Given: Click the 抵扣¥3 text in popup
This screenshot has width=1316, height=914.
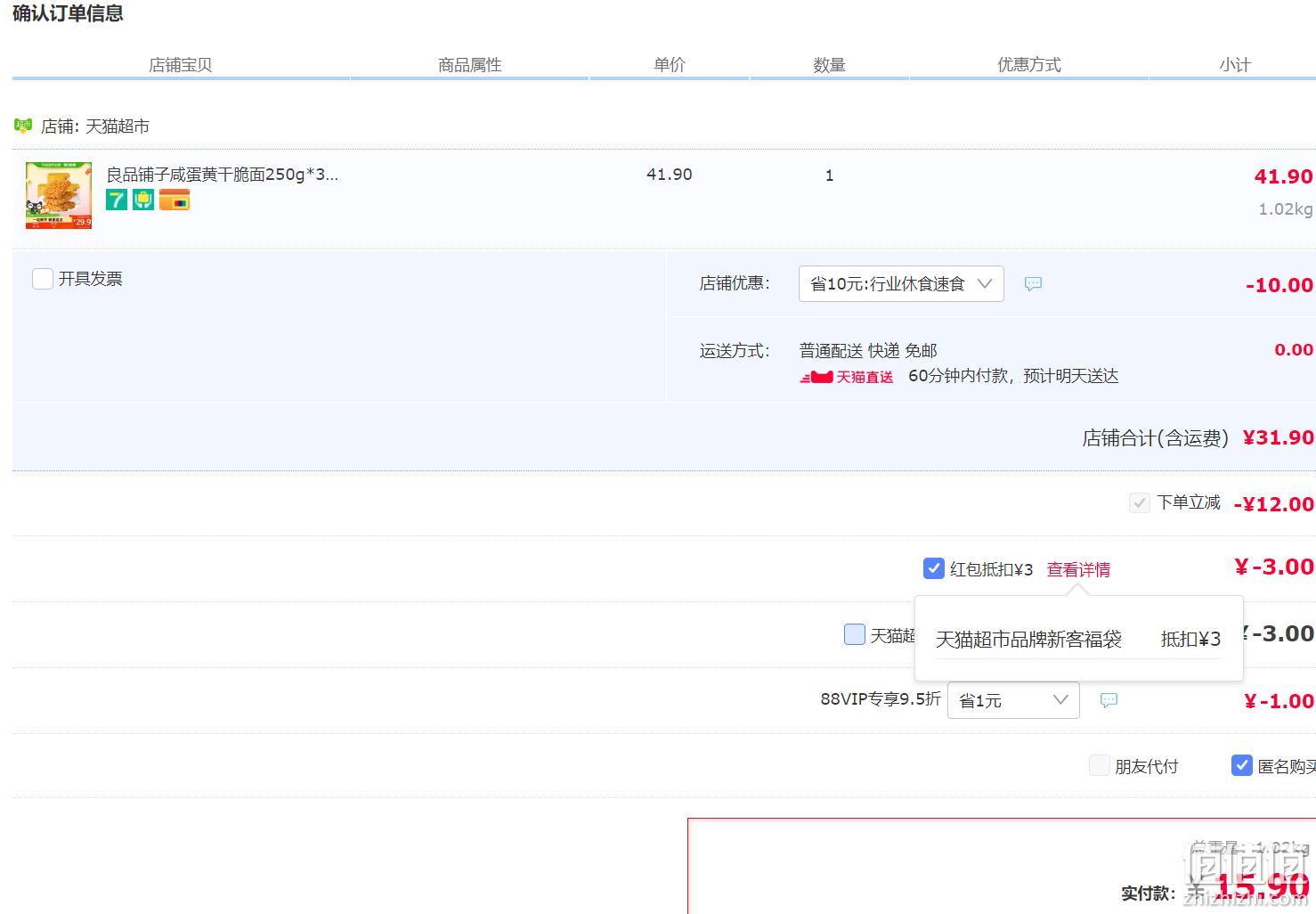Looking at the screenshot, I should pos(1190,640).
